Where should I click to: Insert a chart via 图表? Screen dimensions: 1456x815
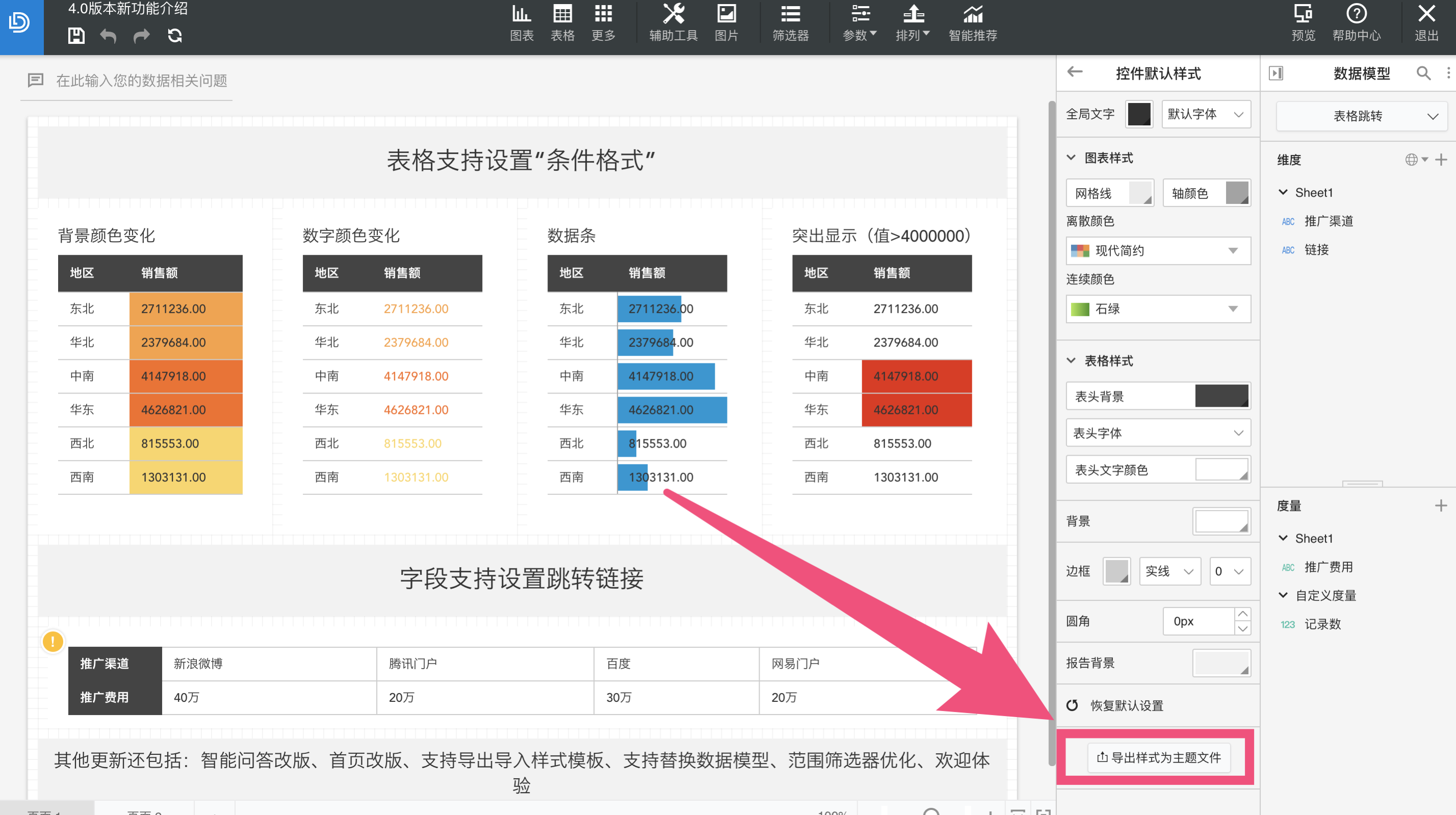click(521, 22)
